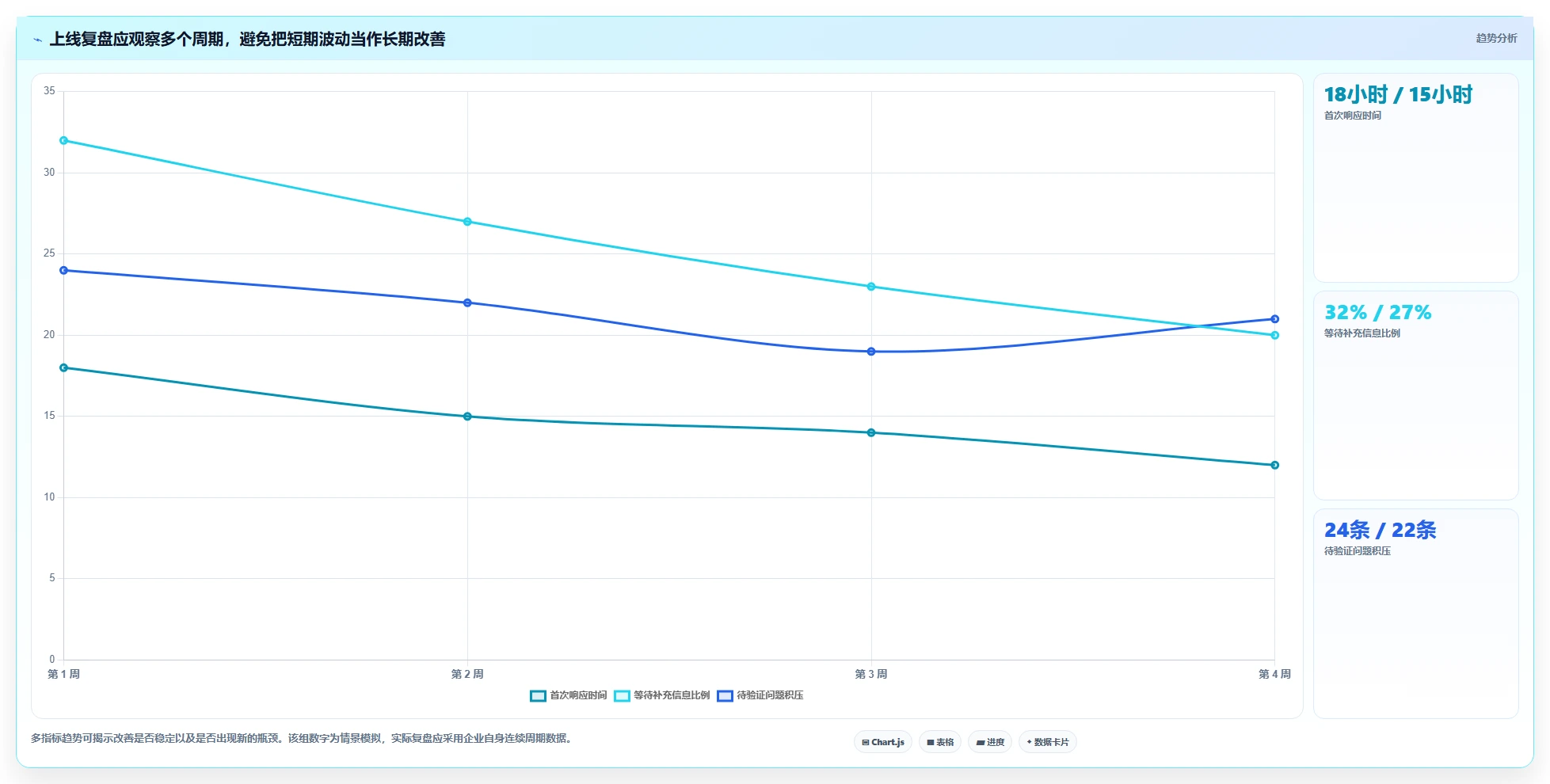Click the 32% / 27% metric card

pyautogui.click(x=1415, y=396)
